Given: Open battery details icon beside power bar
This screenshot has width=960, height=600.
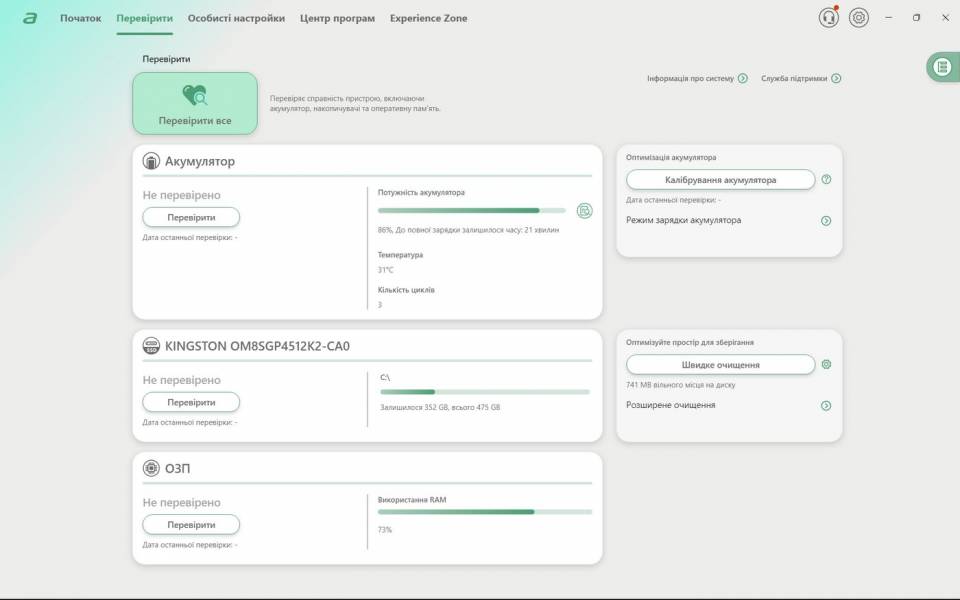Looking at the screenshot, I should click(x=584, y=211).
